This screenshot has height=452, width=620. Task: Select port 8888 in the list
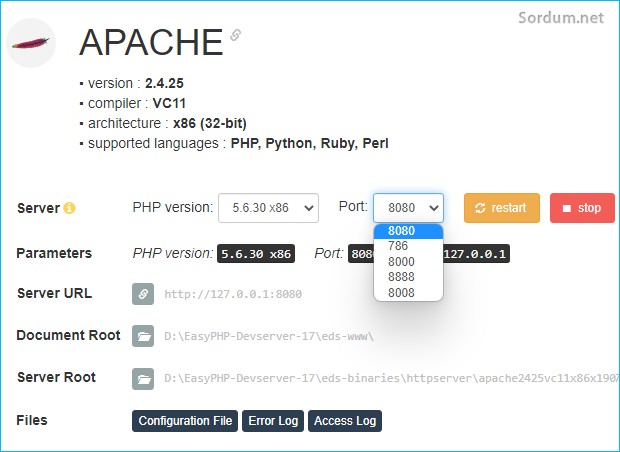click(408, 277)
